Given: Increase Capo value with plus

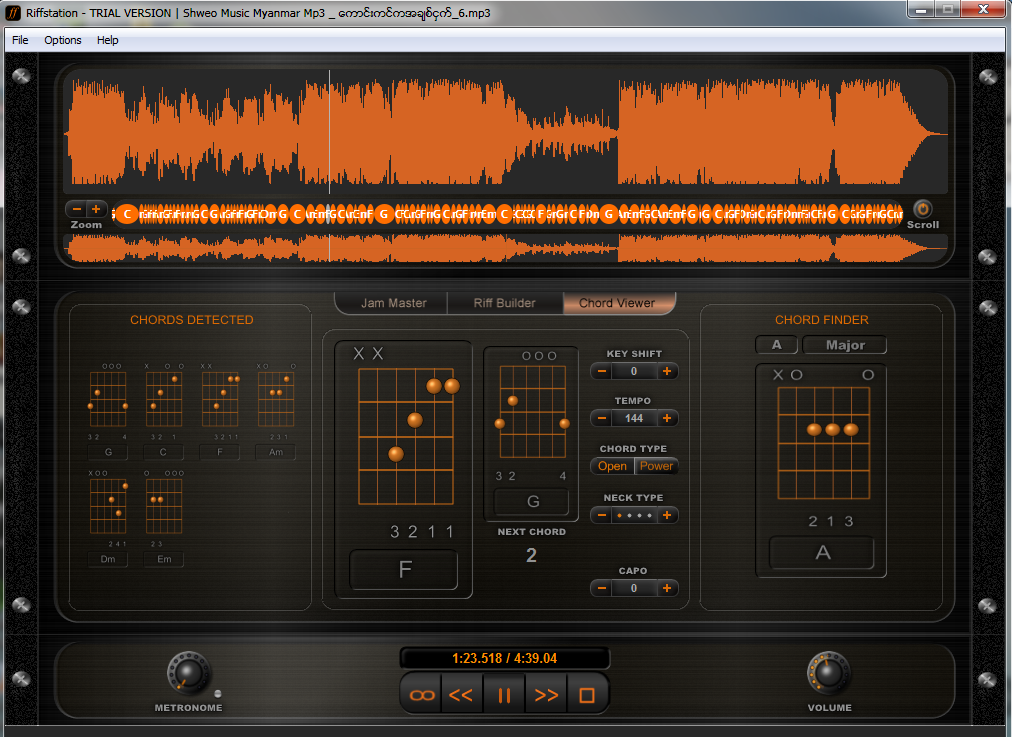Looking at the screenshot, I should [667, 588].
